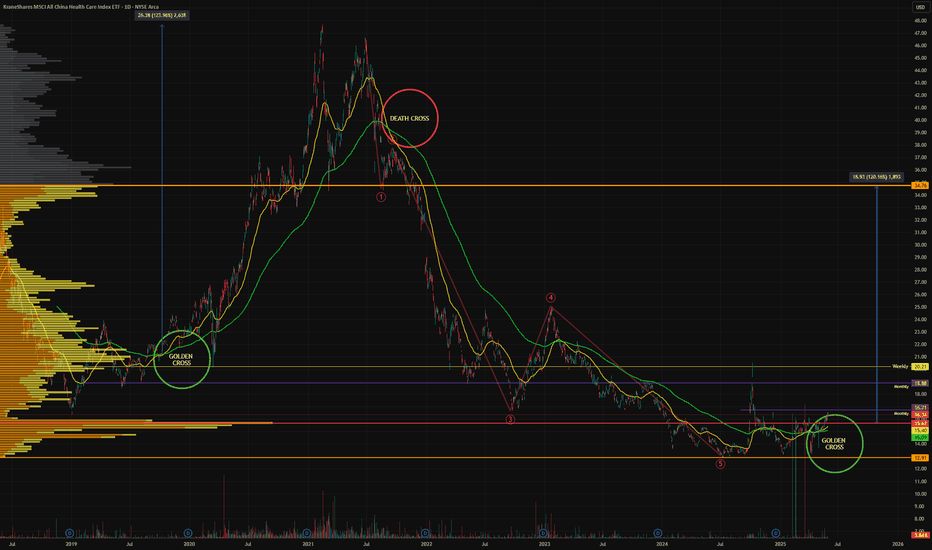Click the 2026 label on time axis
Screen dimensions: 932x550
tap(898, 544)
